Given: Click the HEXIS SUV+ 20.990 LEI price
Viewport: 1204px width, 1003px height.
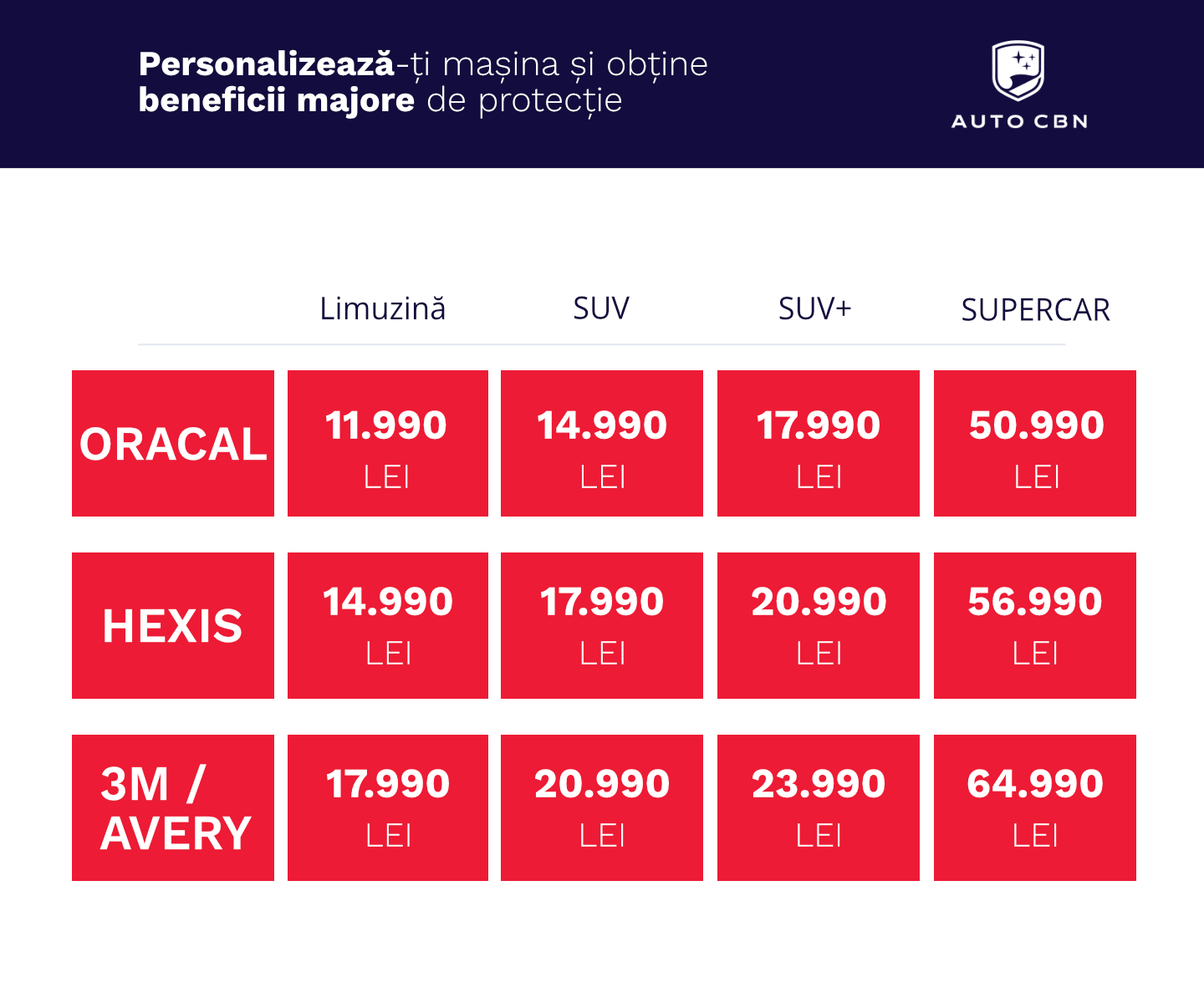Looking at the screenshot, I should [819, 626].
